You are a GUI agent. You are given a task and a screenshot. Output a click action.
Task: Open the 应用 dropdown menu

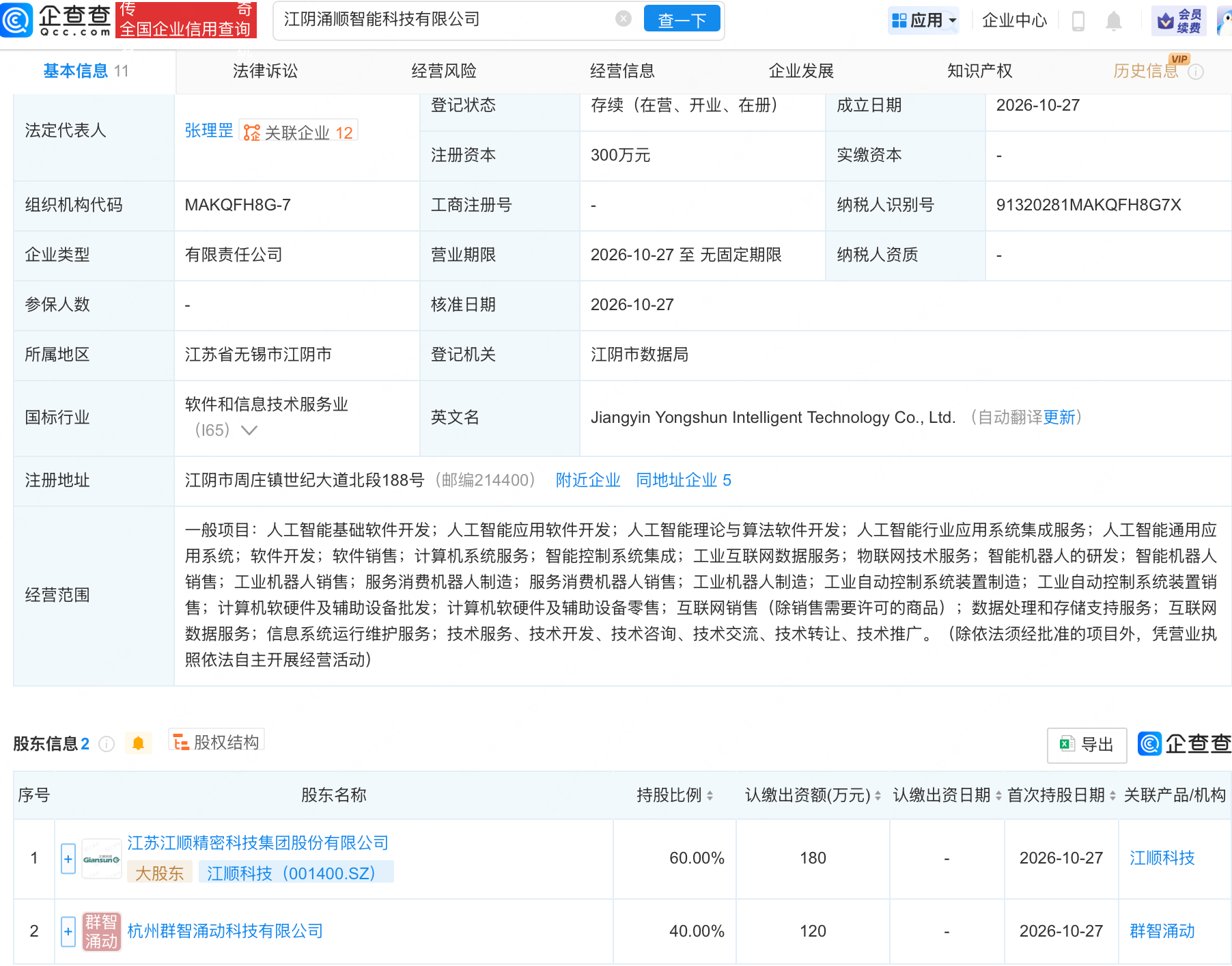(x=924, y=20)
